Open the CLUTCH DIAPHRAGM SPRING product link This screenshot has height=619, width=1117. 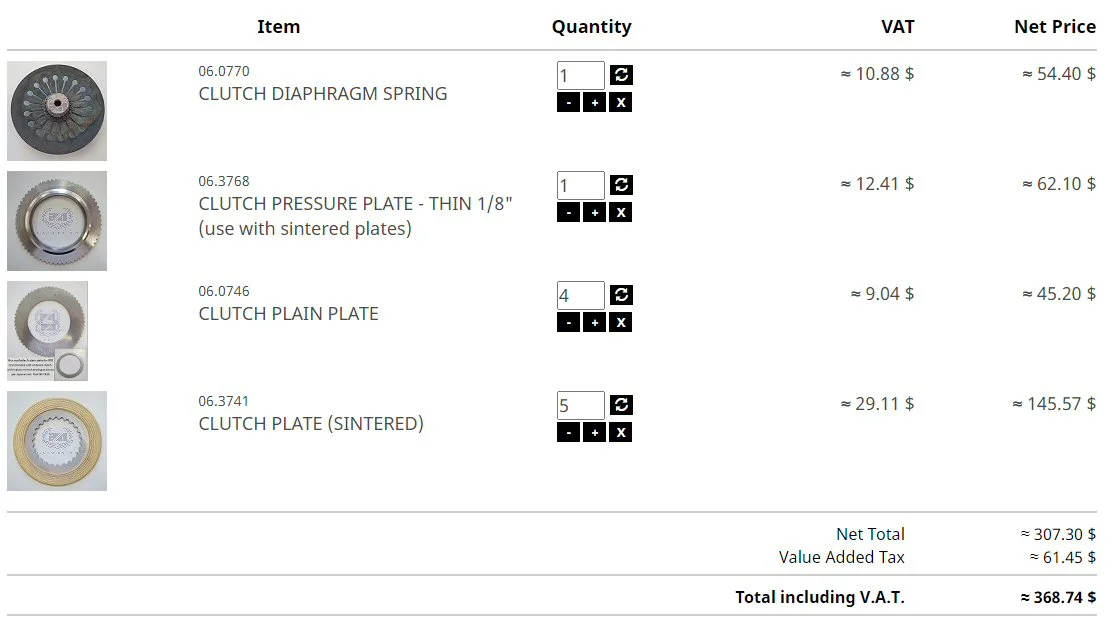[322, 94]
